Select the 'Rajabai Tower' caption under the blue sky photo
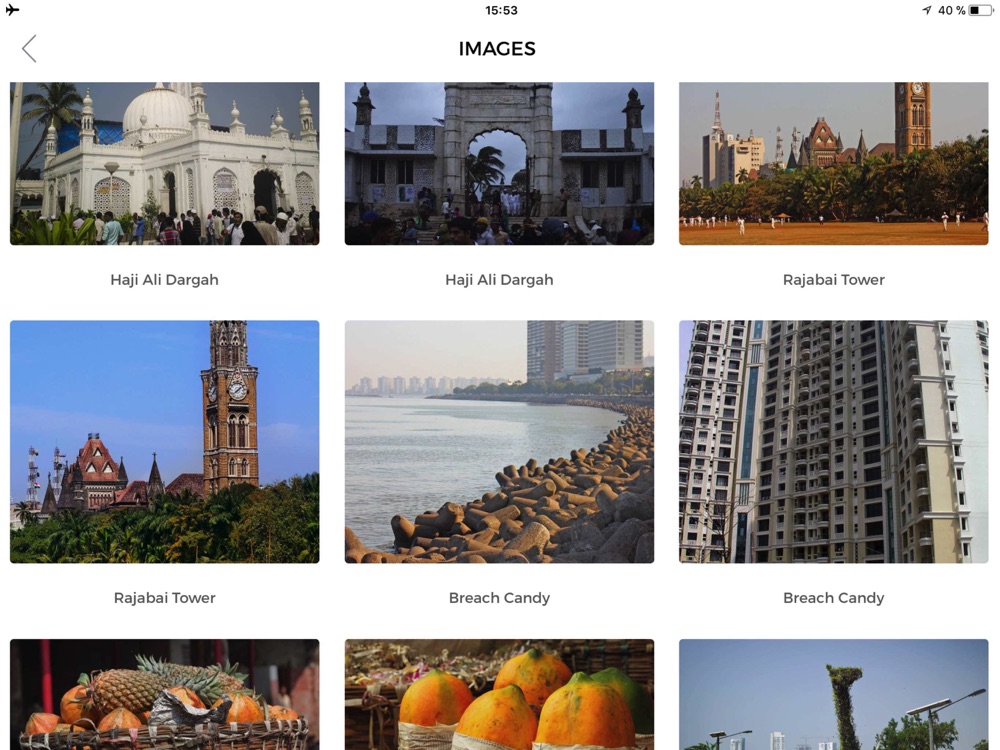This screenshot has height=750, width=1000. tap(165, 598)
